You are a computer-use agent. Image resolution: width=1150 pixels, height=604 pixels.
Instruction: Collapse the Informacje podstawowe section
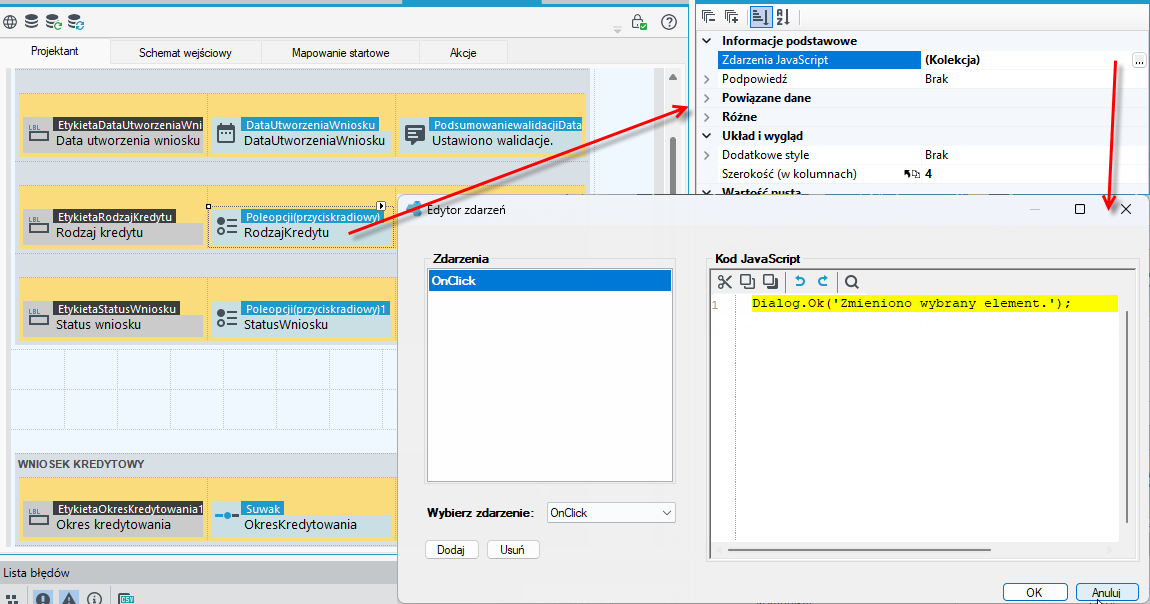[707, 41]
